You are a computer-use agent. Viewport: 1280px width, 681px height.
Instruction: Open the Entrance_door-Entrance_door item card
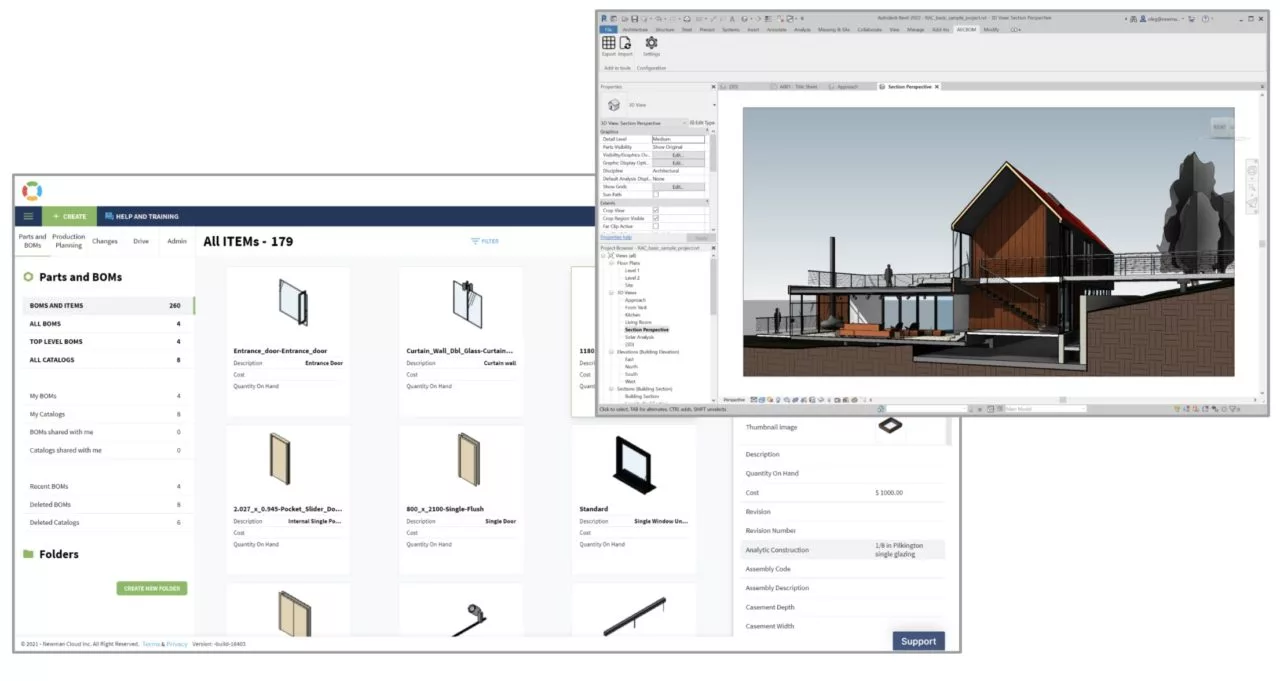tap(288, 341)
